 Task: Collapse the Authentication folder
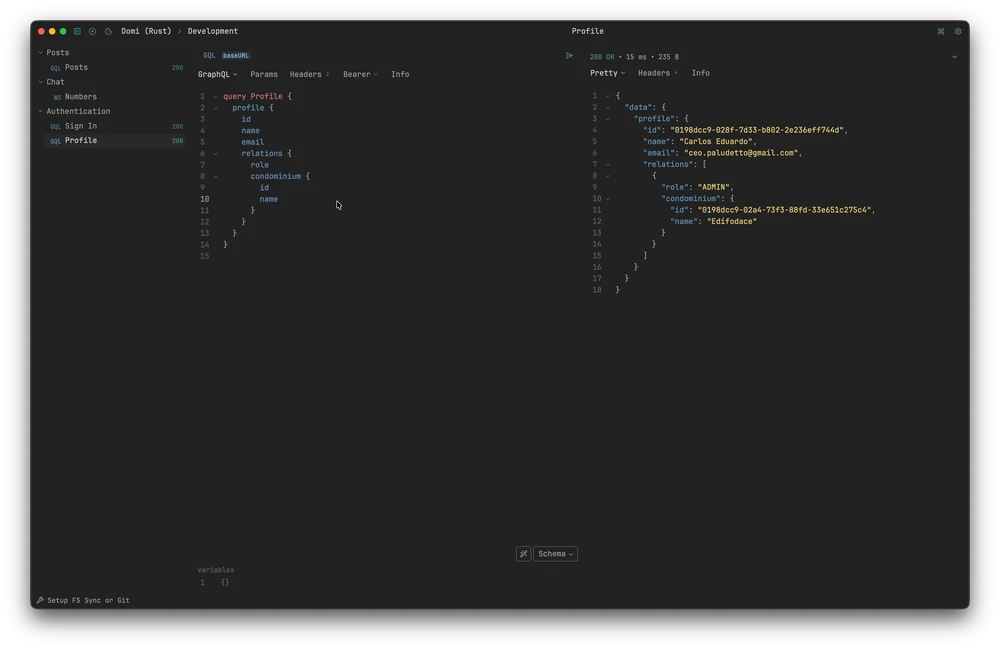click(x=41, y=112)
